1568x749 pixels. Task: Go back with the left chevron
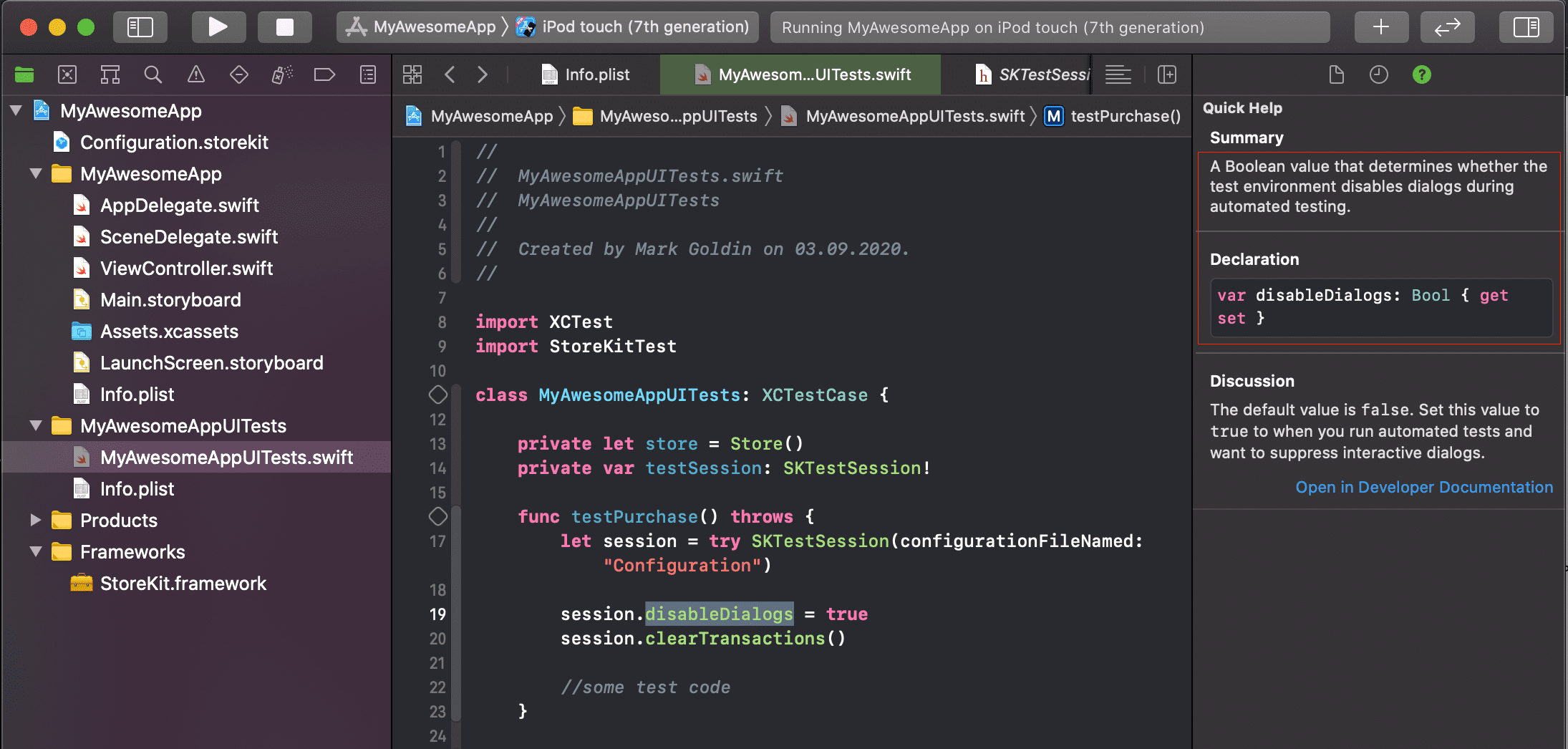tap(450, 74)
